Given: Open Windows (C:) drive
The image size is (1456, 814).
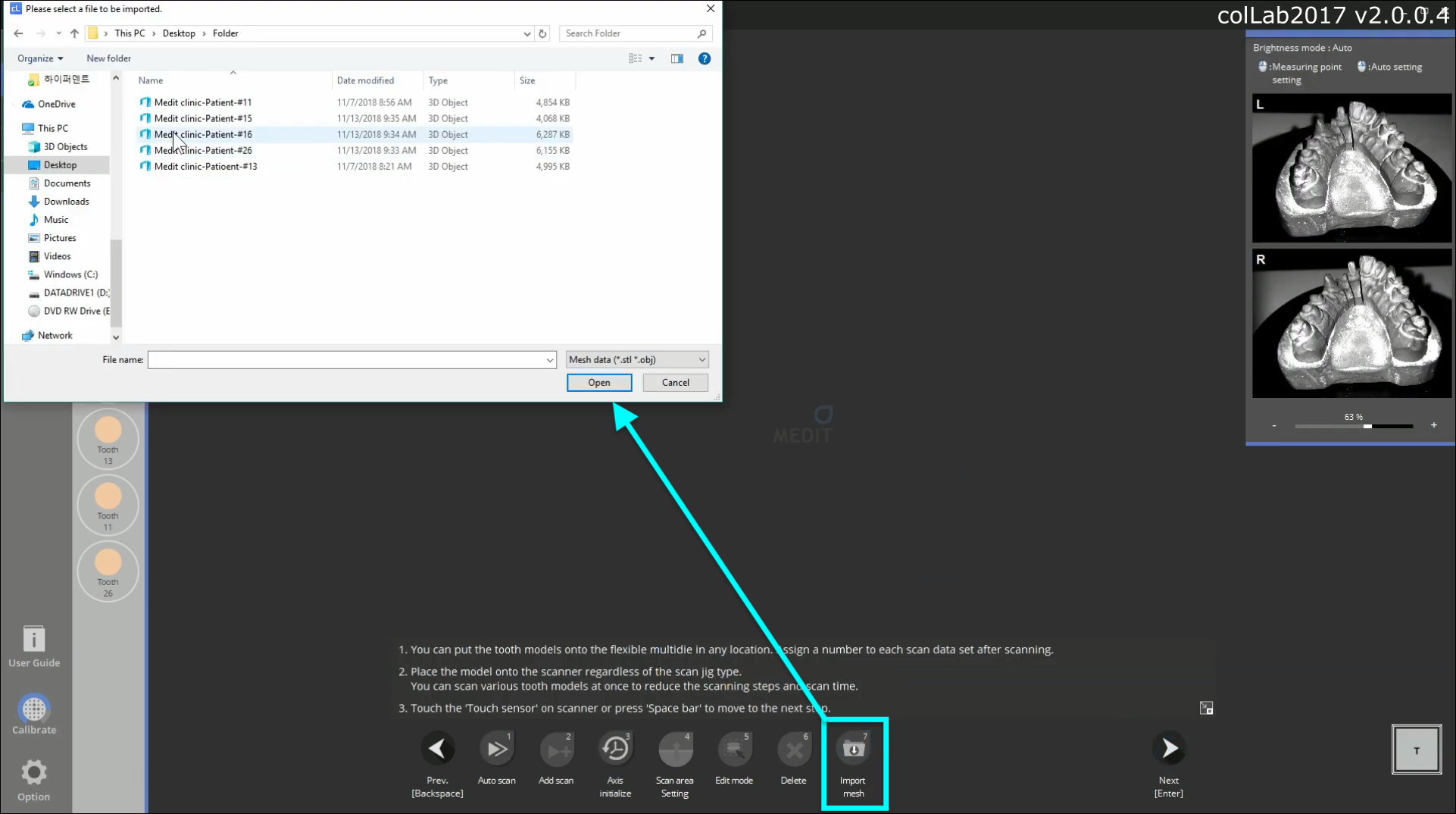Looking at the screenshot, I should pos(63,274).
